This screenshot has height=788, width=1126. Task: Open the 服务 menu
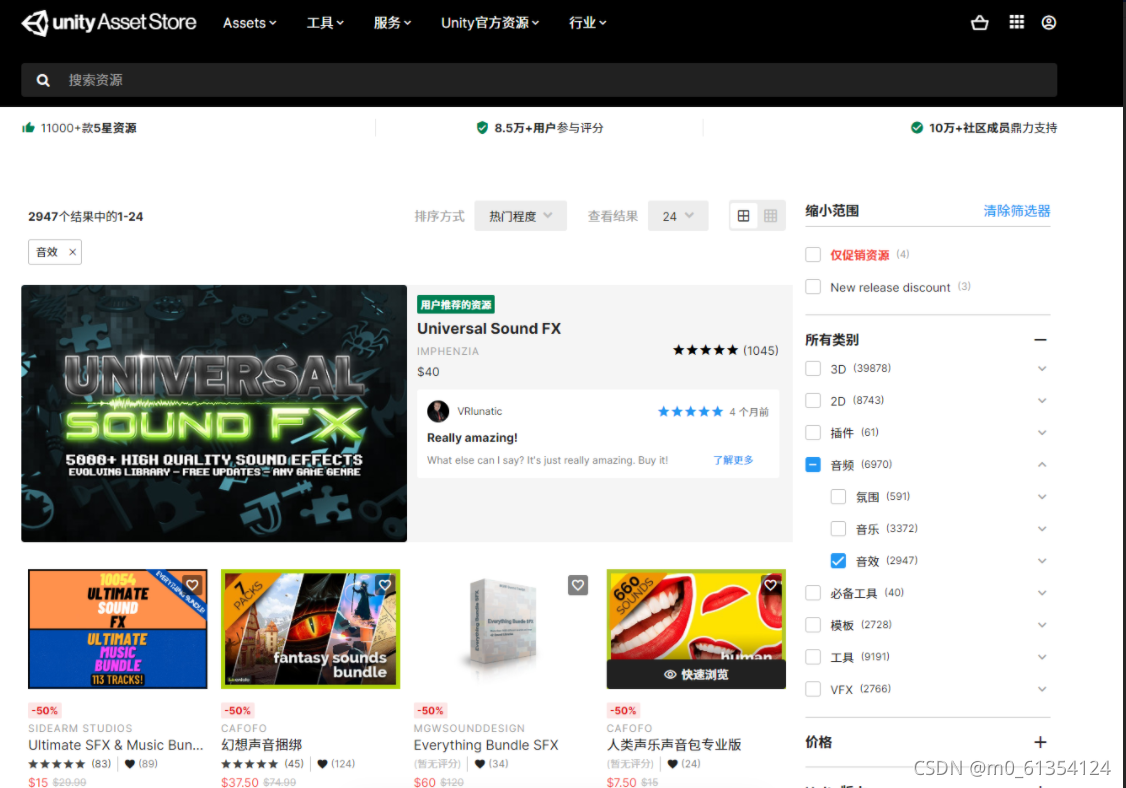pyautogui.click(x=392, y=23)
